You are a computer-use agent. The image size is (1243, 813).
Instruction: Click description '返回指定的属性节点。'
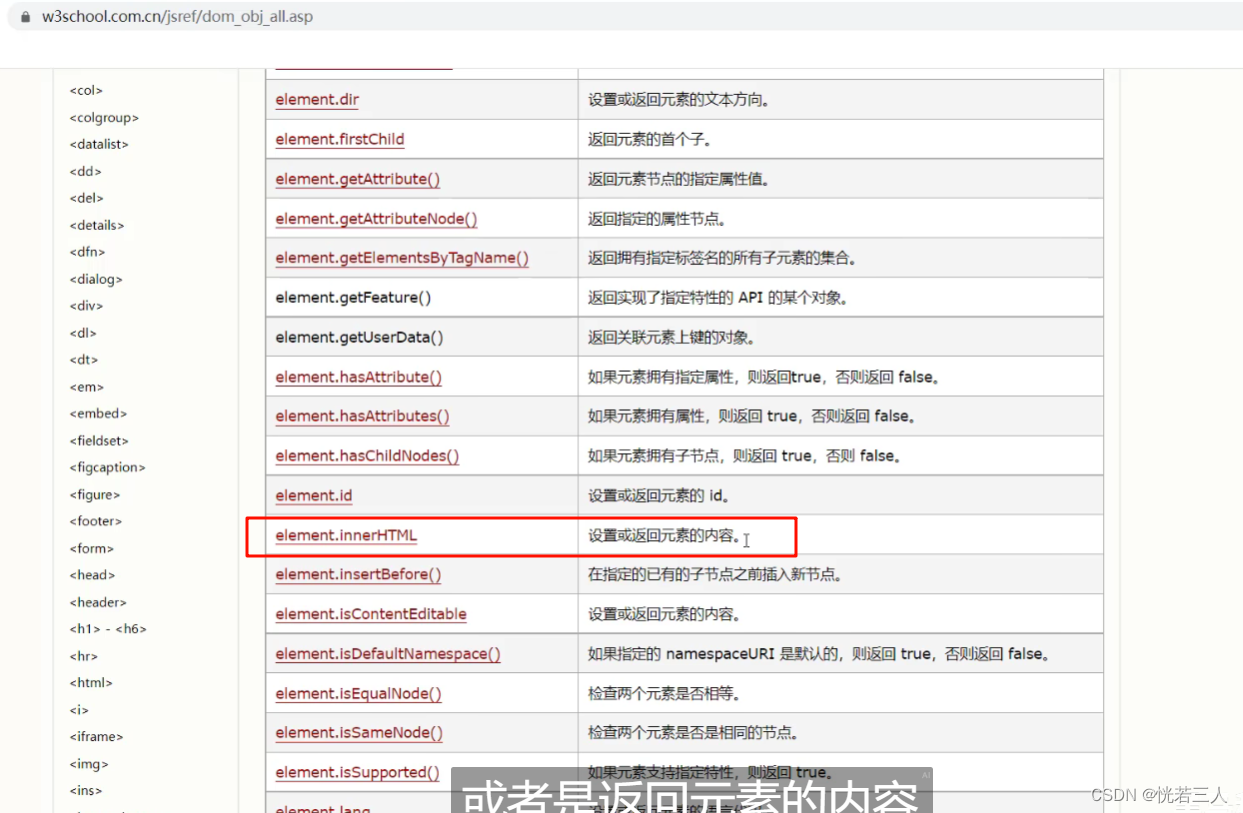[658, 218]
